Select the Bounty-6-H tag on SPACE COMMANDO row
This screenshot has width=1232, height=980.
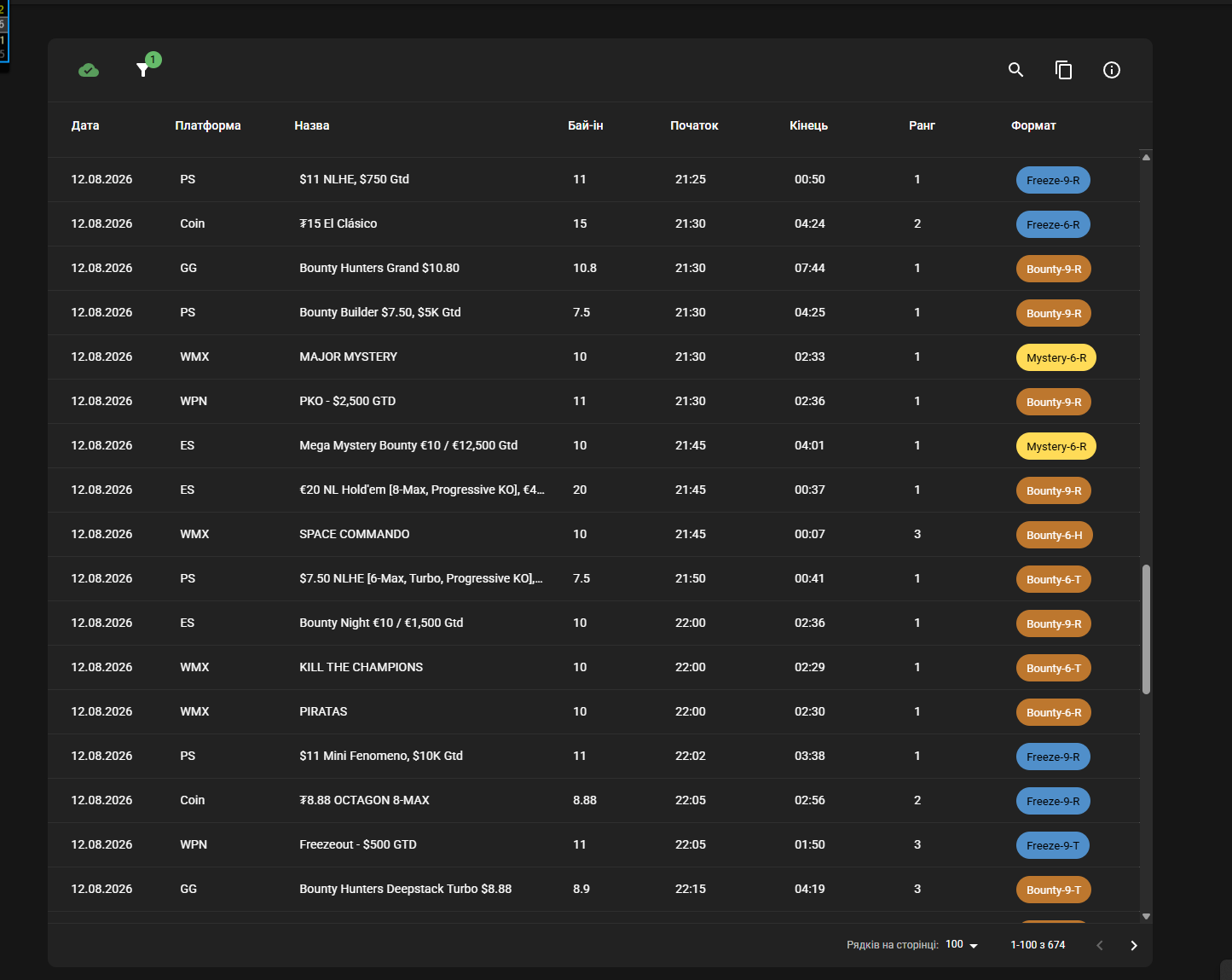[x=1055, y=535]
